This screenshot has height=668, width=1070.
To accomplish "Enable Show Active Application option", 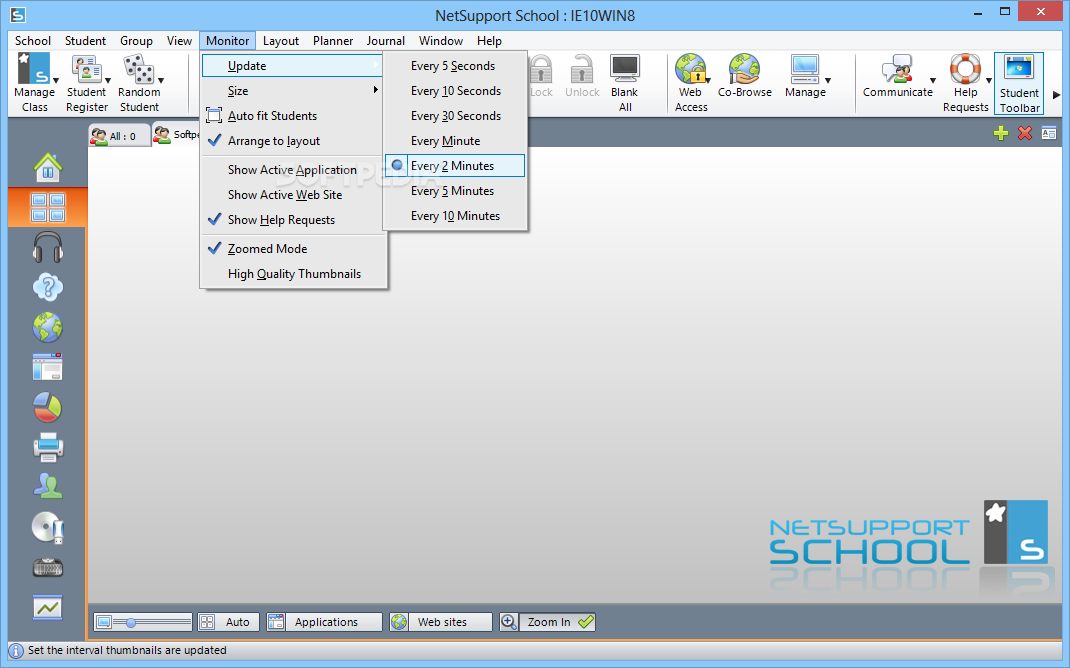I will tap(293, 170).
